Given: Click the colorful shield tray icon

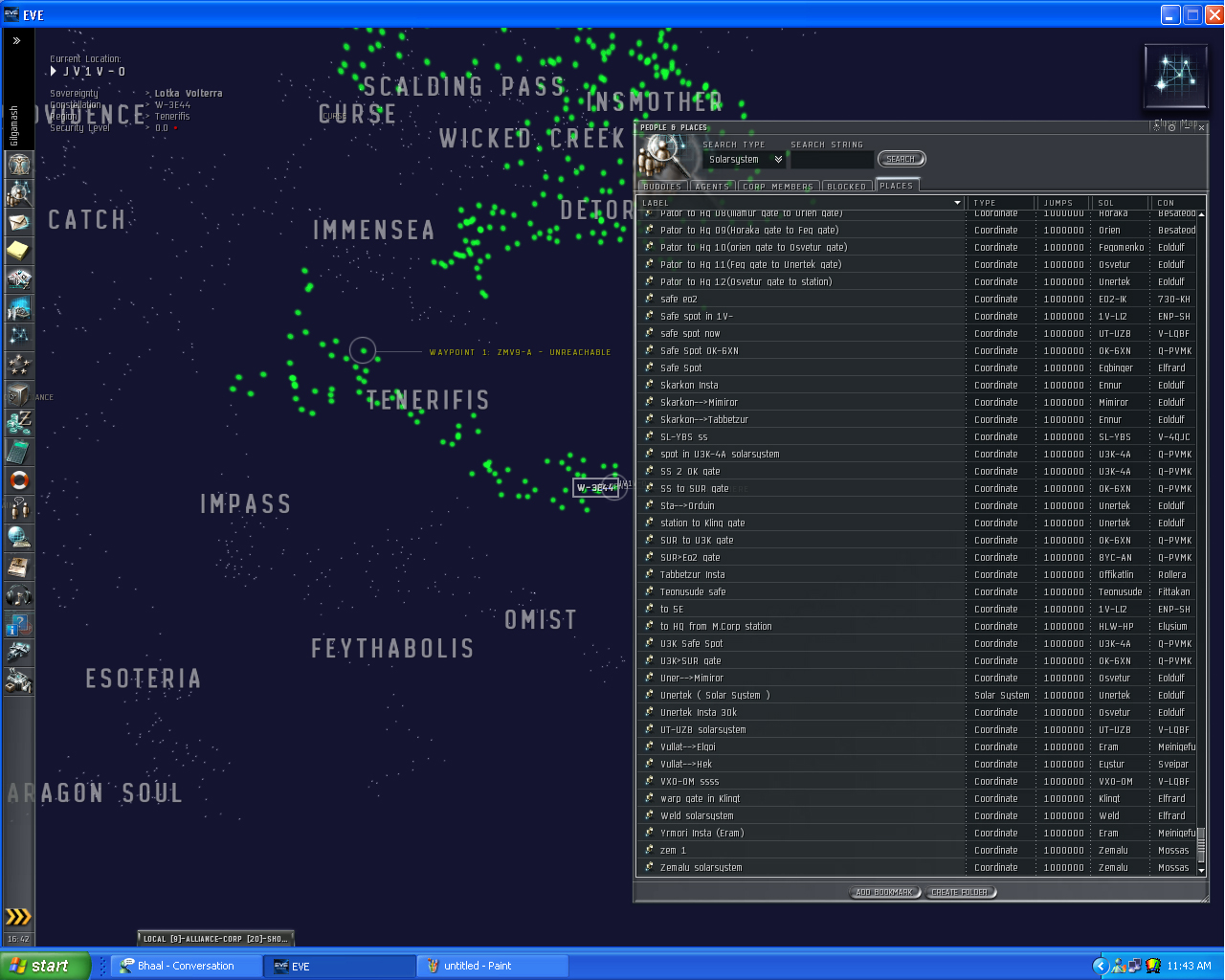Looking at the screenshot, I should click(1153, 966).
